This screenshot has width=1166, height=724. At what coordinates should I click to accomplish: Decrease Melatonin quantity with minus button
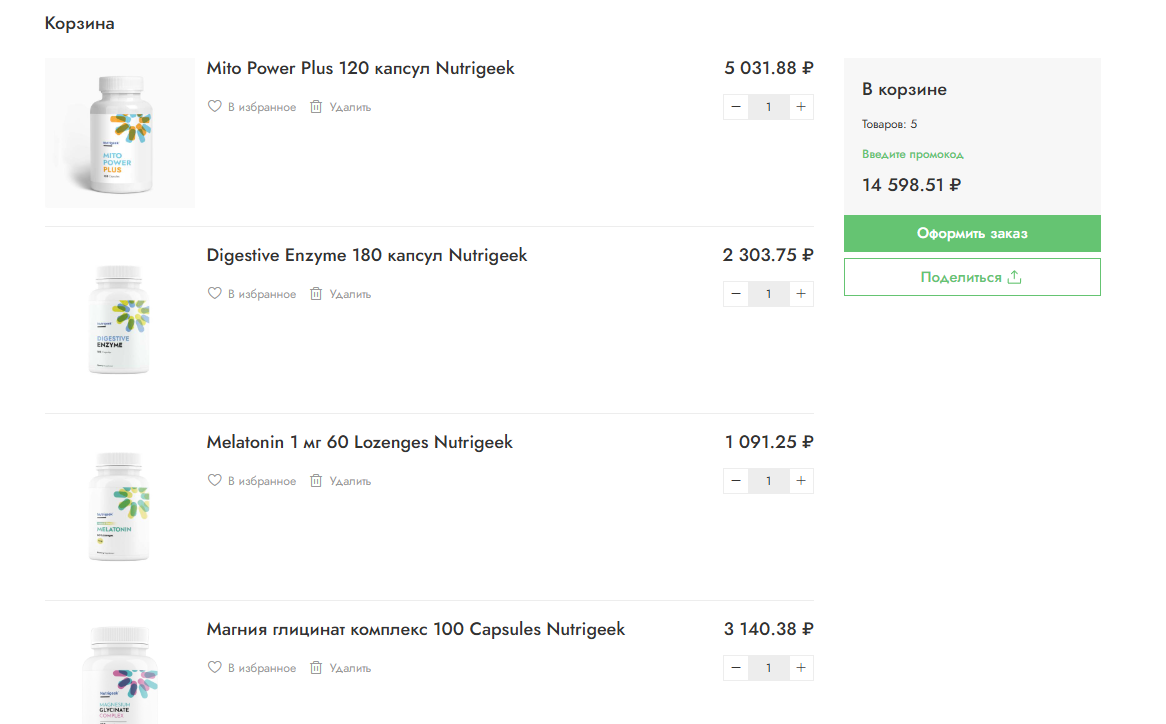click(735, 481)
